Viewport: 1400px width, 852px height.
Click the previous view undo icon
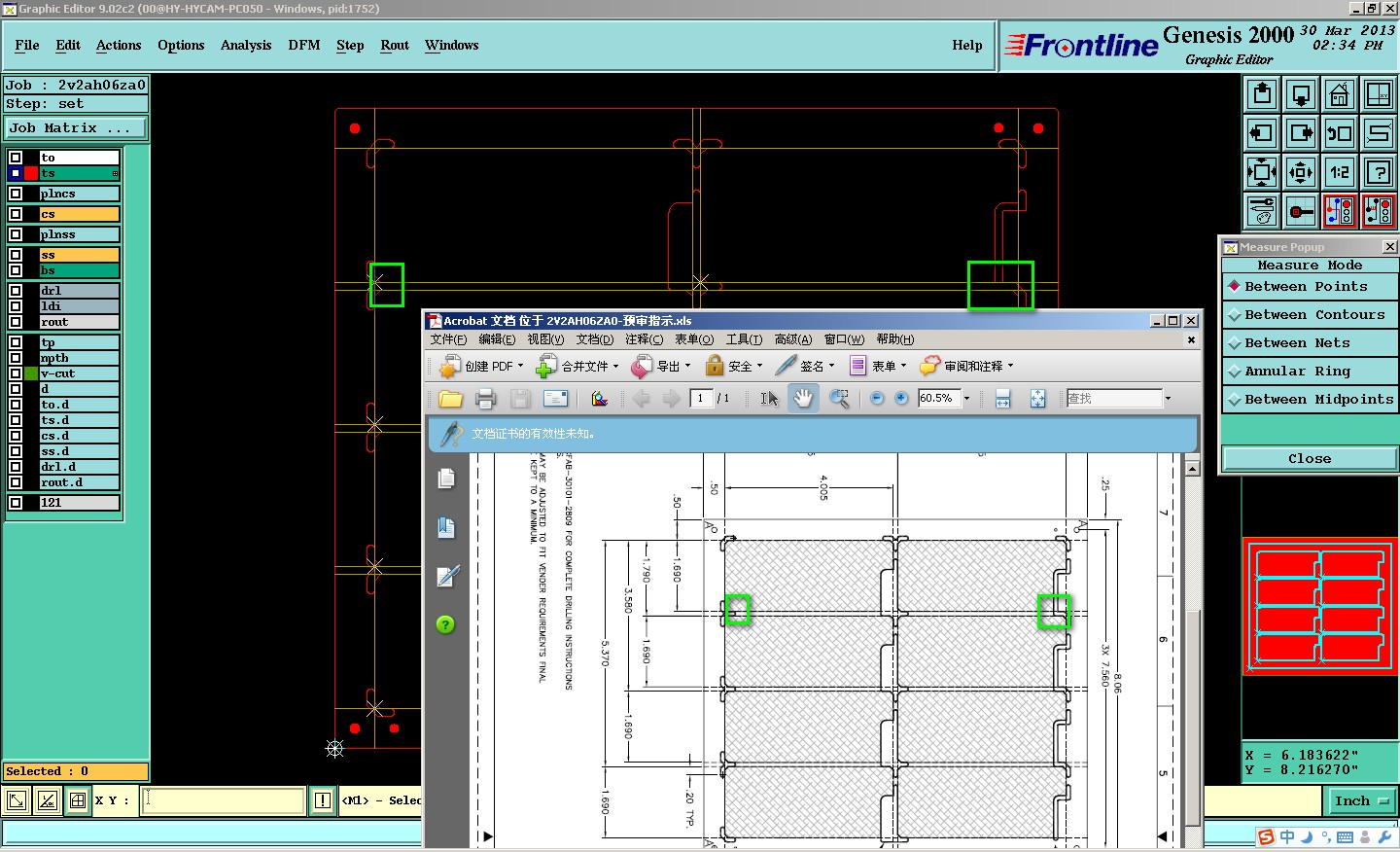[1340, 133]
